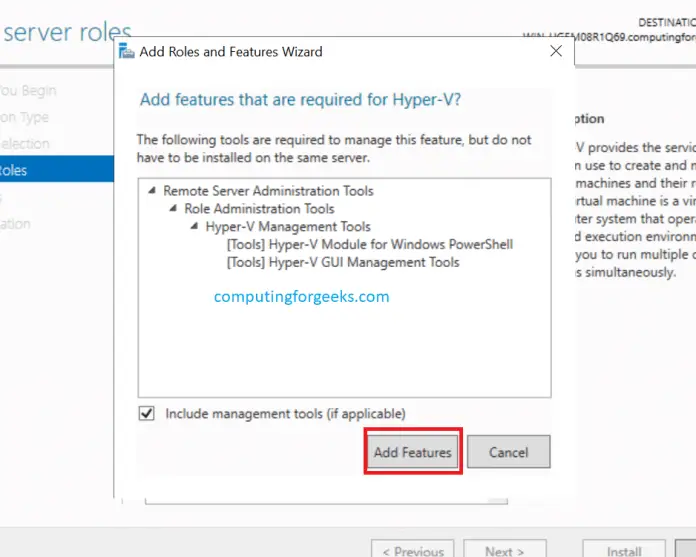Switch to the Installation Type step

click(x=24, y=117)
